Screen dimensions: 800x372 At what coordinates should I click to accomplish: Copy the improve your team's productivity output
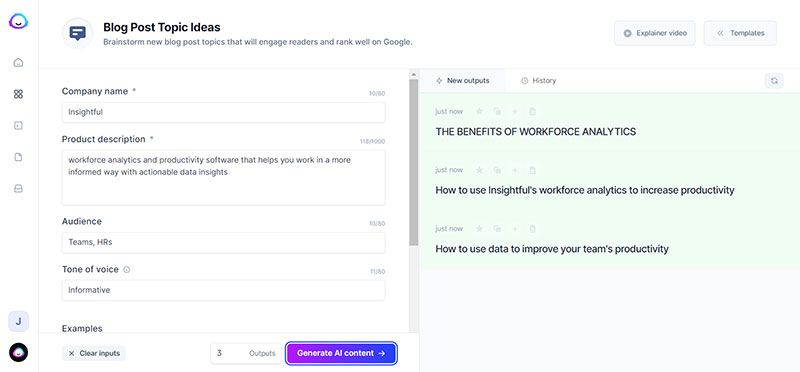point(497,229)
